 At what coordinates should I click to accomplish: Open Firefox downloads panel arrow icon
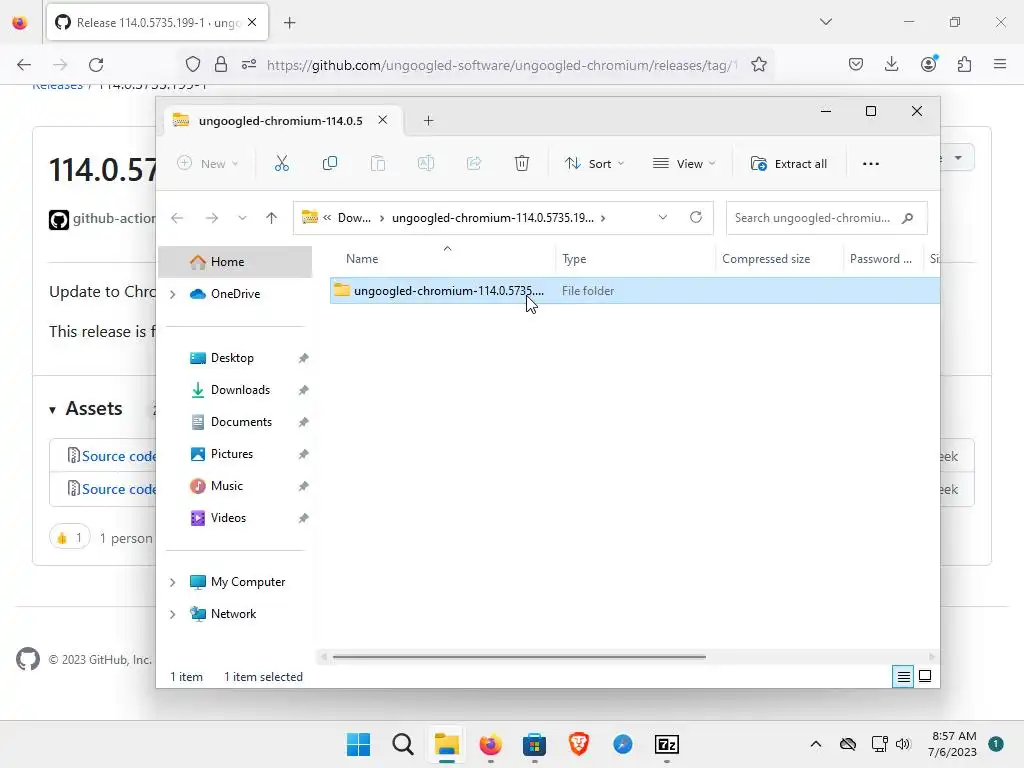[891, 64]
